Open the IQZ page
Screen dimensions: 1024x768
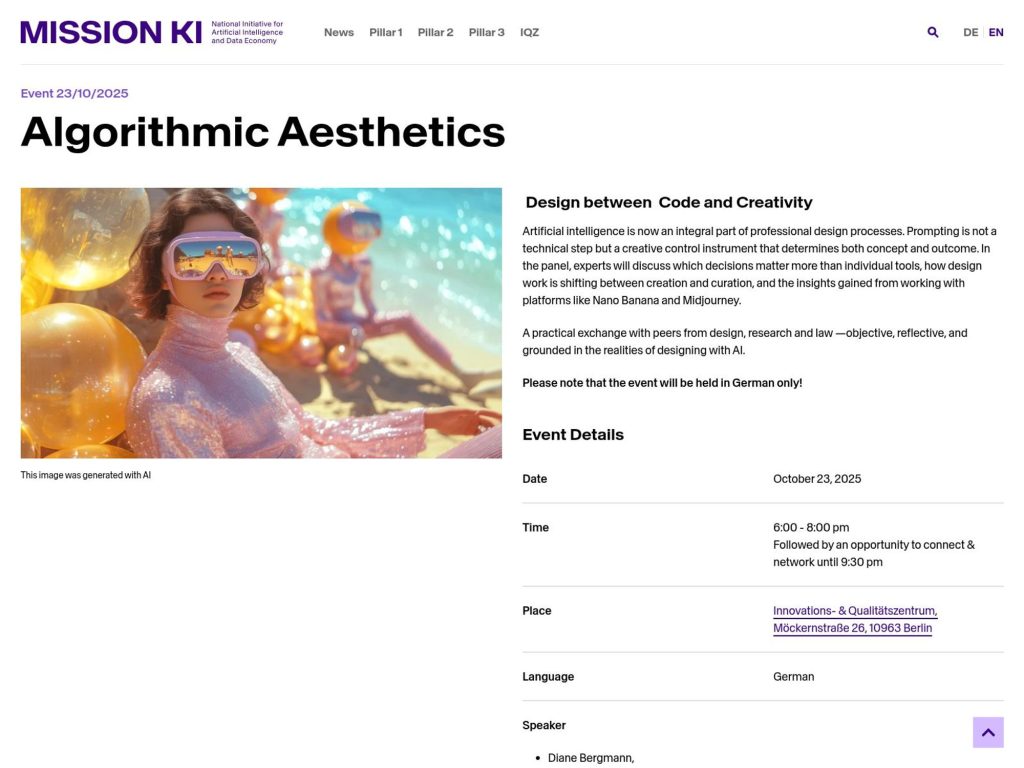[x=529, y=32]
